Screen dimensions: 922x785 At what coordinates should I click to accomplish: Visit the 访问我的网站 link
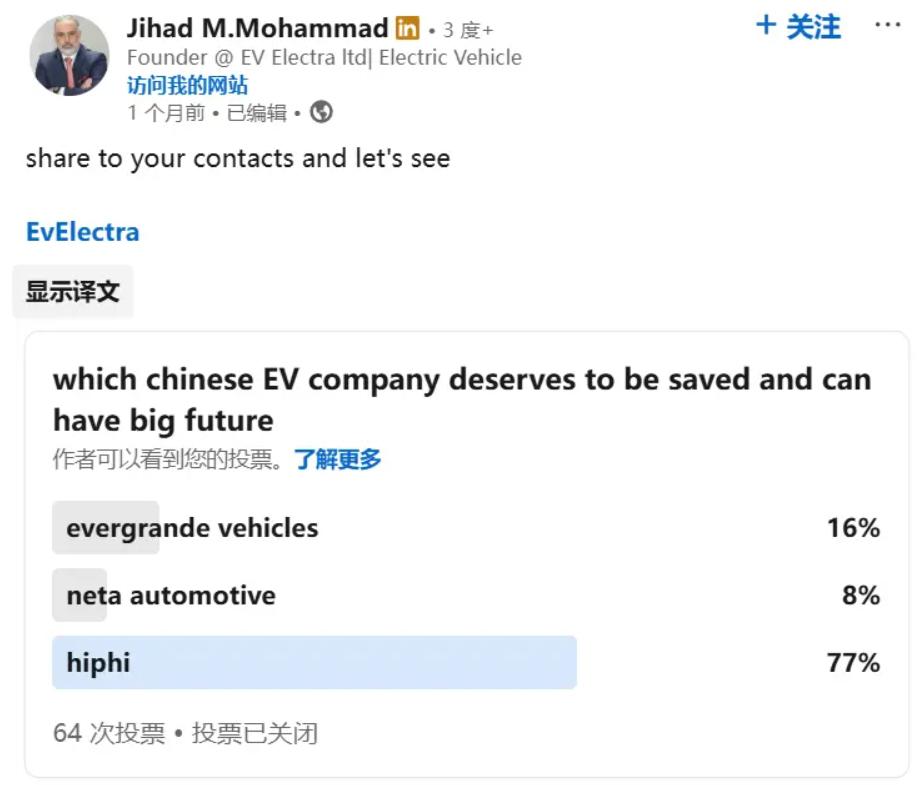[x=188, y=85]
